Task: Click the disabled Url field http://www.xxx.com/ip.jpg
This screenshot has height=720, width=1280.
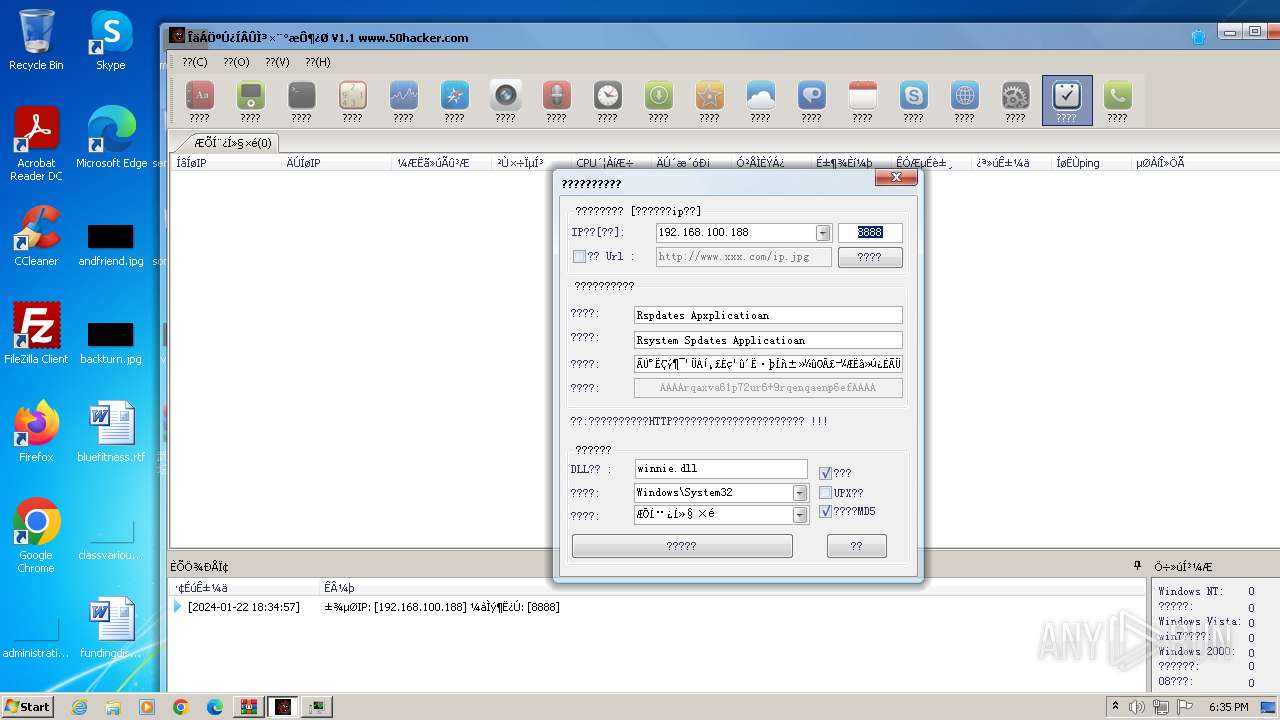Action: 744,257
